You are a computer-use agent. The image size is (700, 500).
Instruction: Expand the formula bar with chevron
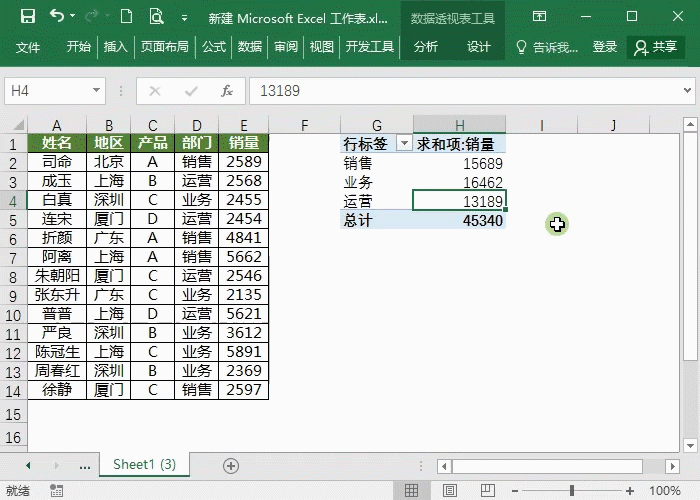pos(687,91)
